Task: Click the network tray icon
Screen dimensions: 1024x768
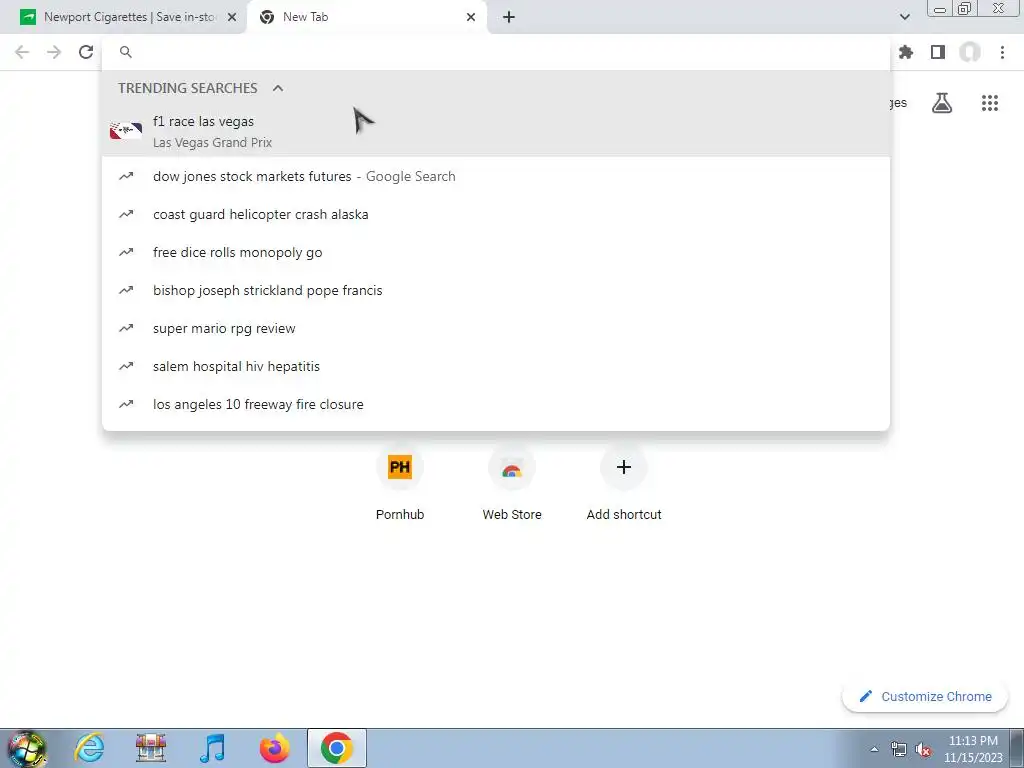Action: point(899,749)
